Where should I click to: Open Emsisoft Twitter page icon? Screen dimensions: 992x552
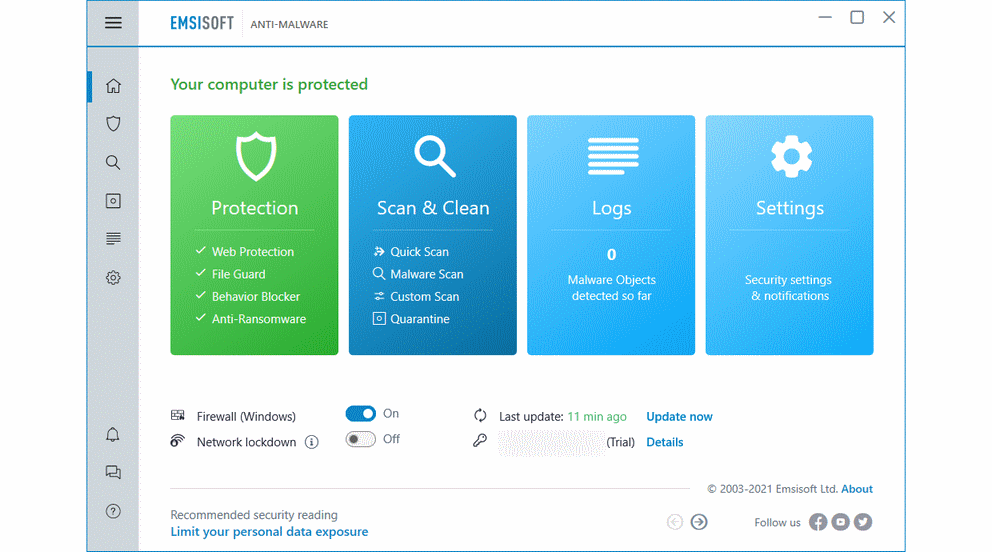pyautogui.click(x=863, y=522)
